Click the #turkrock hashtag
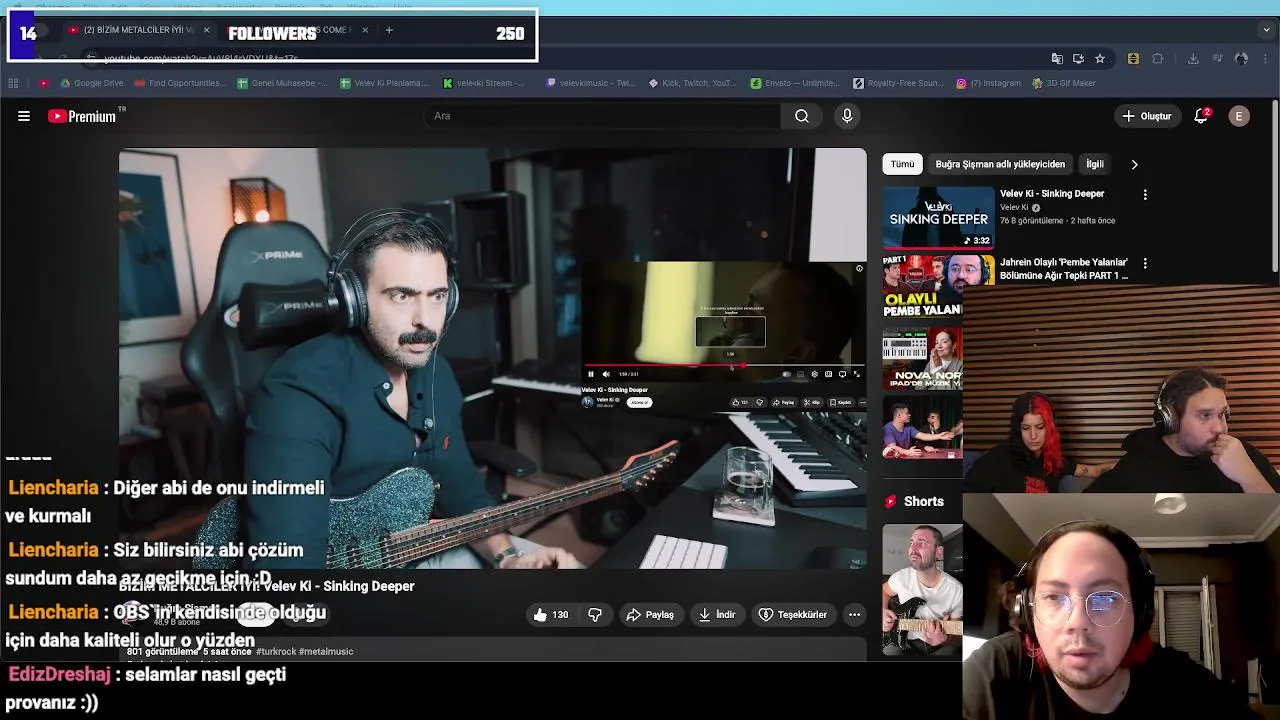Screen dimensions: 1280x720 coord(275,652)
